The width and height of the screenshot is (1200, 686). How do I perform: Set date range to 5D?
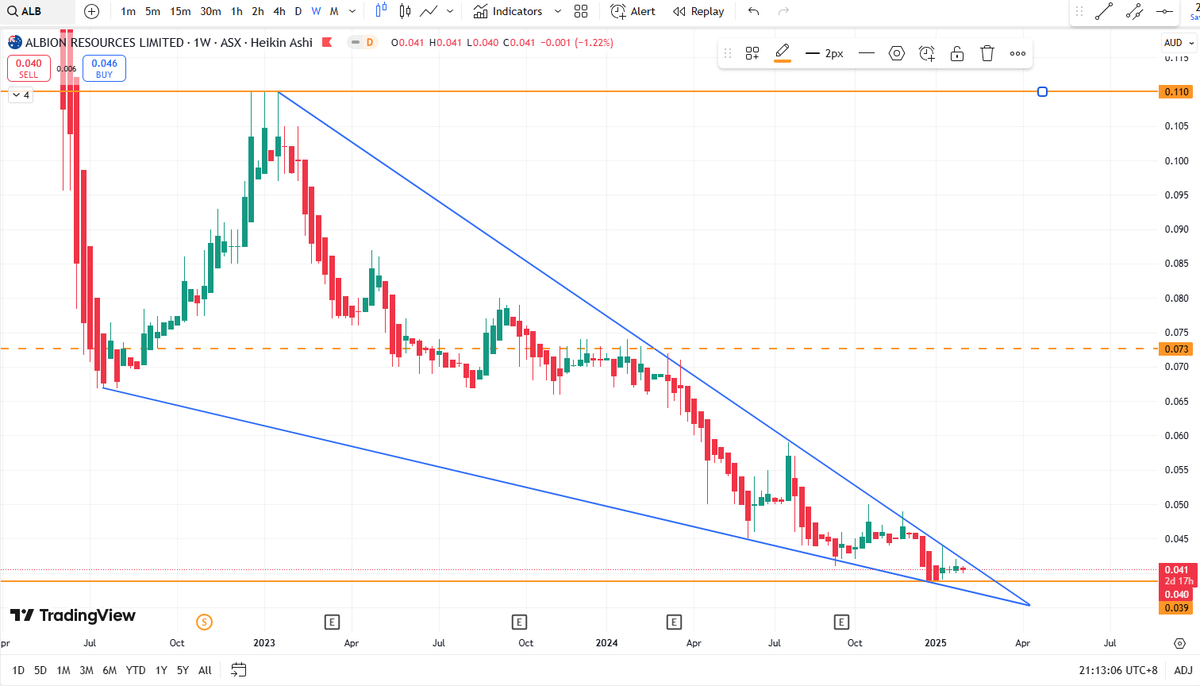click(x=40, y=670)
